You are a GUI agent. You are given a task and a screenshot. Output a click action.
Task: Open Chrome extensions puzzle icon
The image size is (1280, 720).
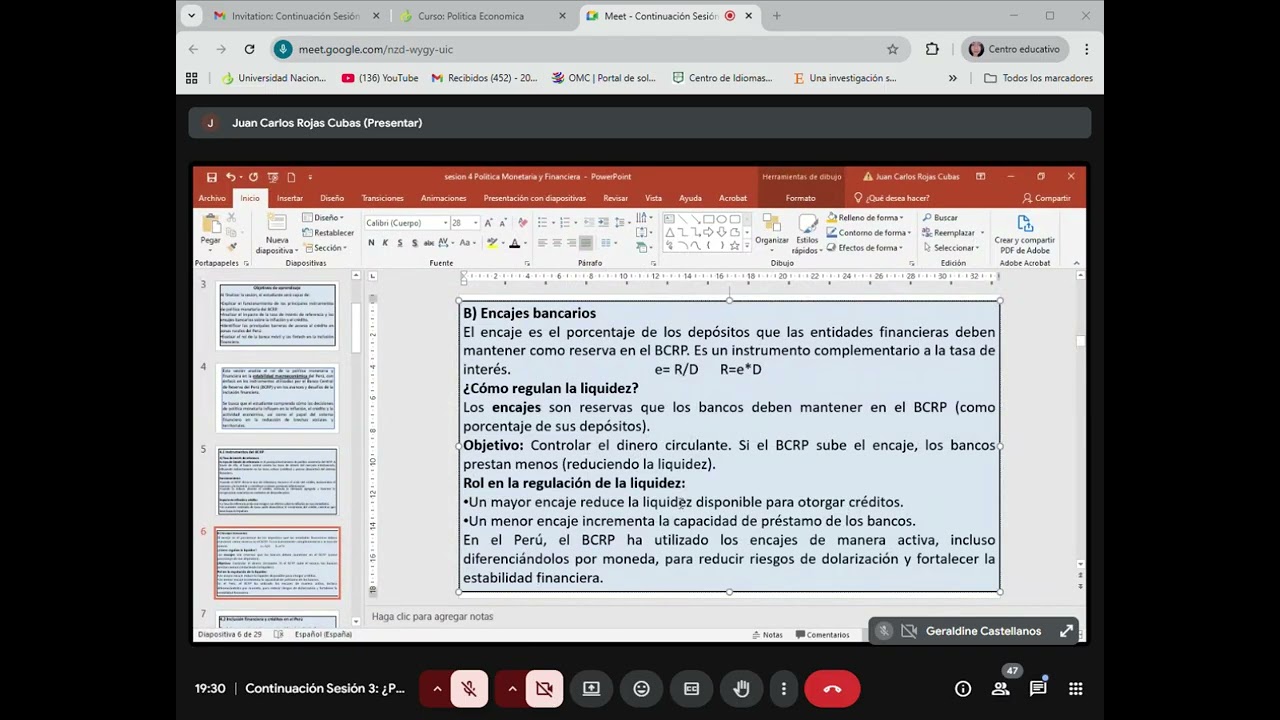932,49
